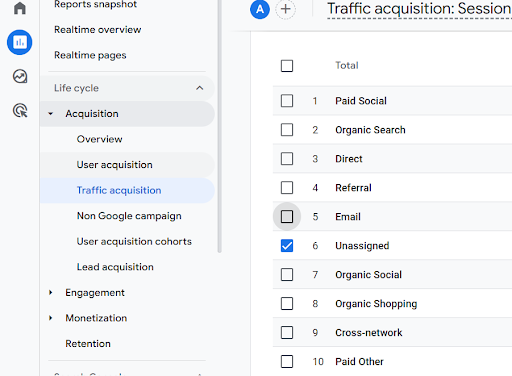512x376 pixels.
Task: Open Realtime overview
Action: point(98,30)
